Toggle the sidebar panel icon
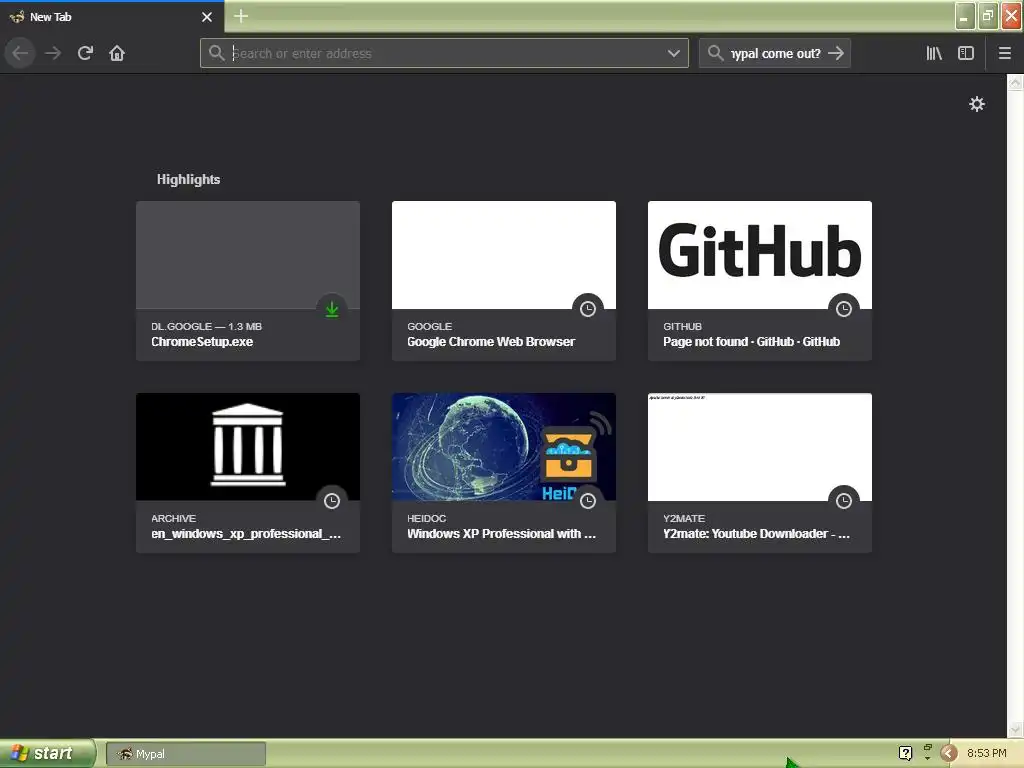The width and height of the screenshot is (1024, 768). click(966, 54)
